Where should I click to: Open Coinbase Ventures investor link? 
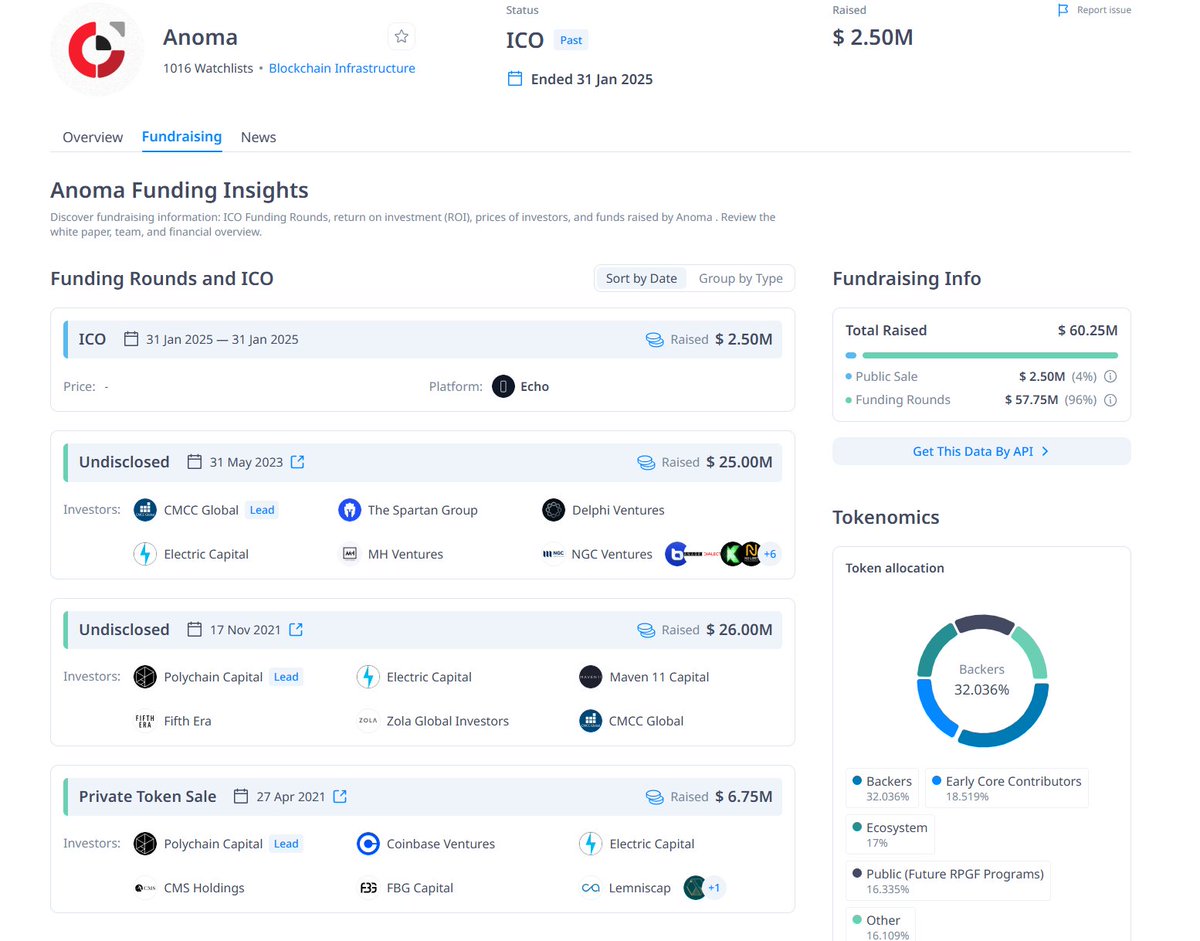click(441, 844)
